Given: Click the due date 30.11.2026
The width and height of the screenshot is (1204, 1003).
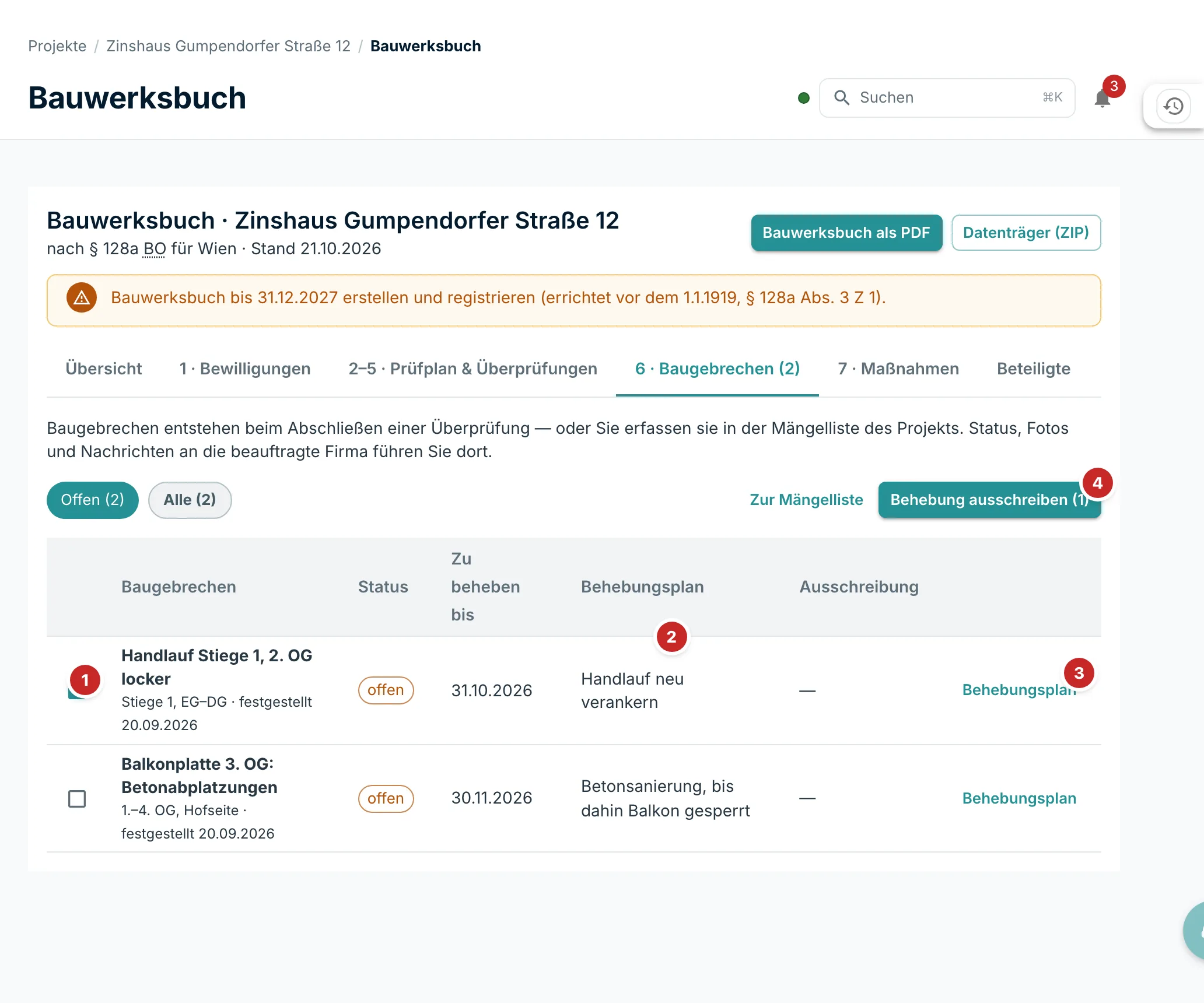Looking at the screenshot, I should [492, 798].
